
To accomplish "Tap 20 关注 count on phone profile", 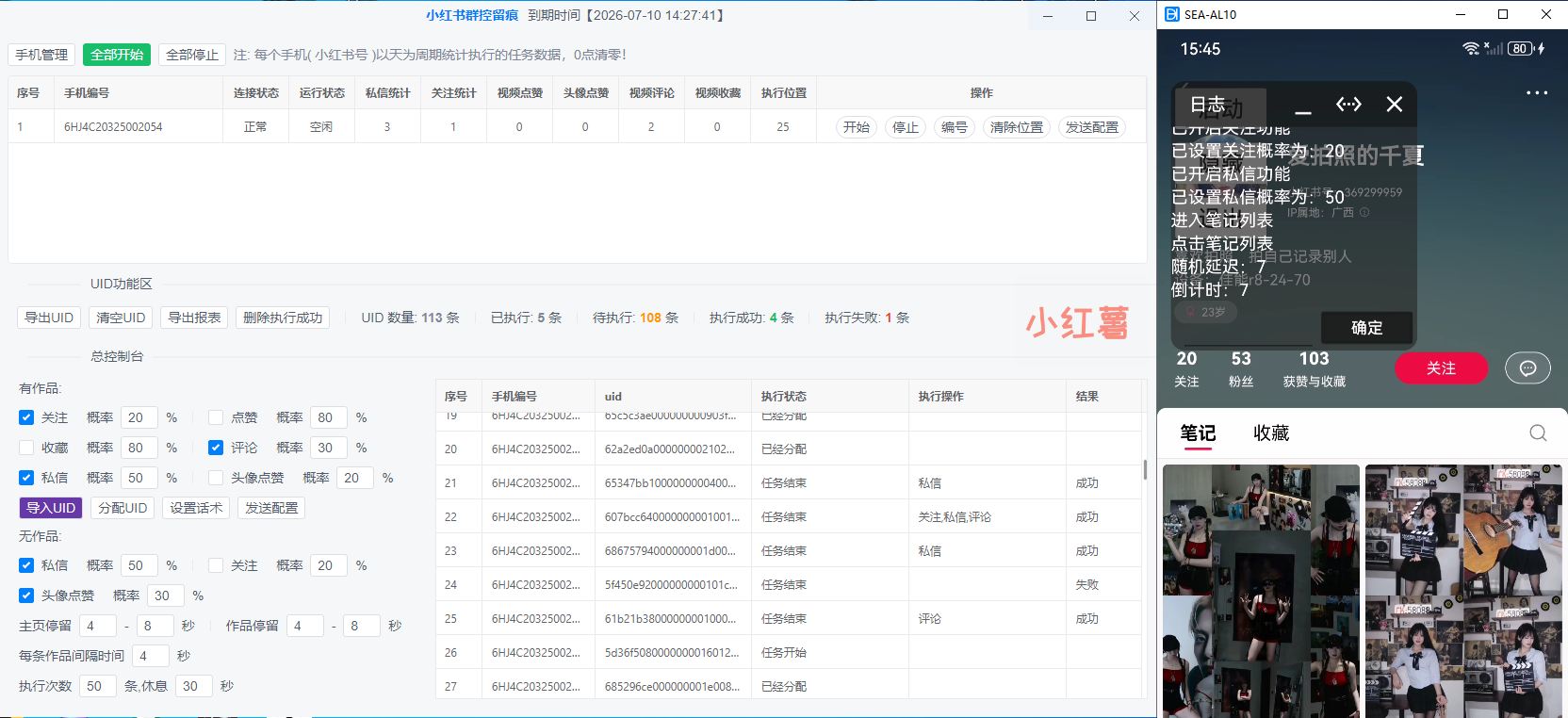I will point(1186,368).
